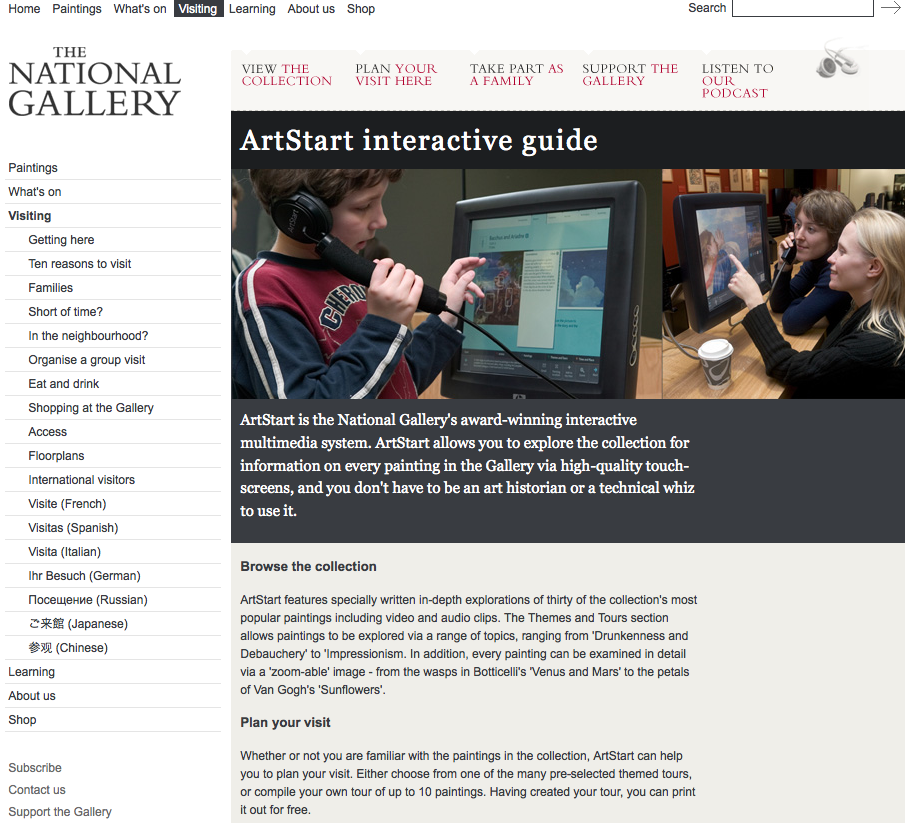Click the bold Plan your visit heading

point(285,723)
